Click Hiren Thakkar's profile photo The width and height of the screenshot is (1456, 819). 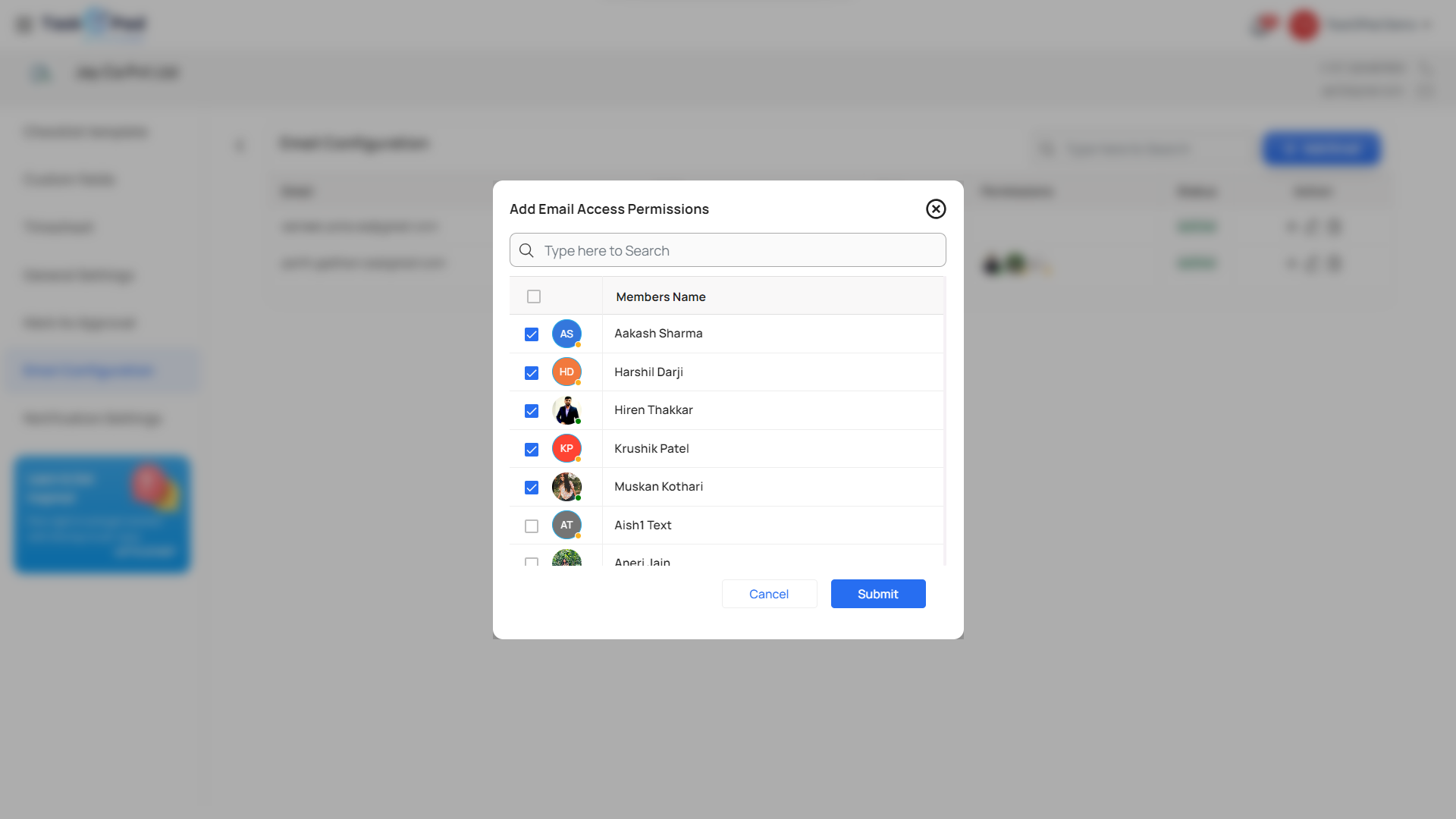tap(566, 410)
